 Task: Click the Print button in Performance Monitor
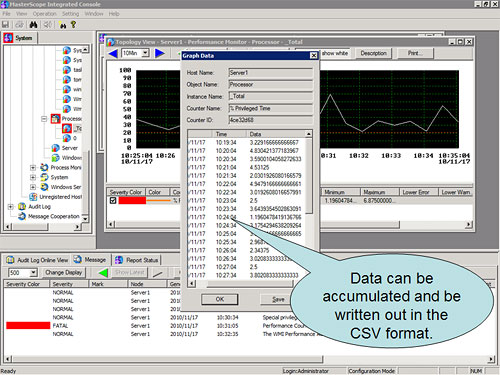pyautogui.click(x=415, y=53)
